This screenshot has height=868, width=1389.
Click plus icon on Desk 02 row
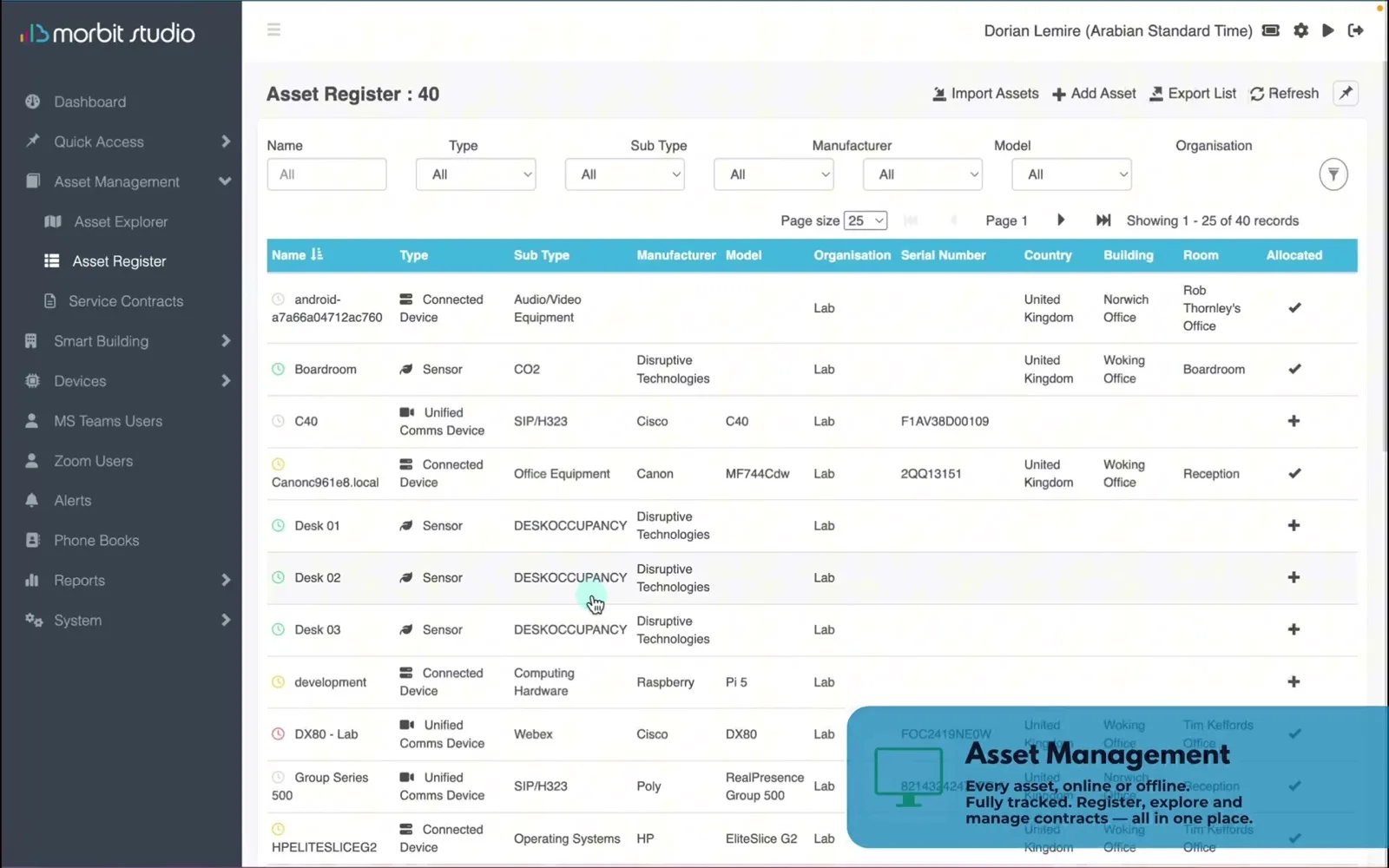click(x=1294, y=577)
